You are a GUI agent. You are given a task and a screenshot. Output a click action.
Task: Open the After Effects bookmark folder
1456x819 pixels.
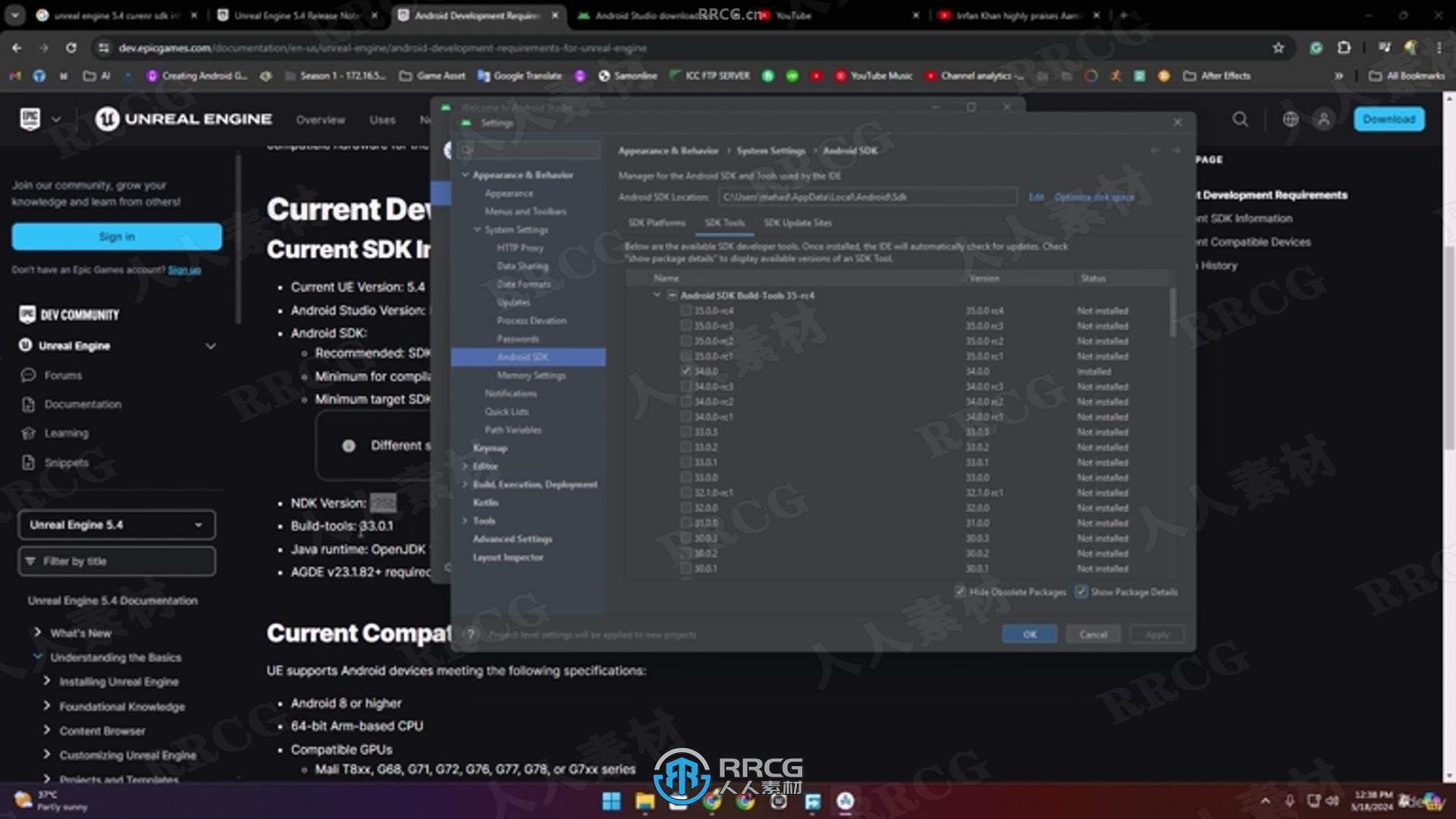point(1217,76)
